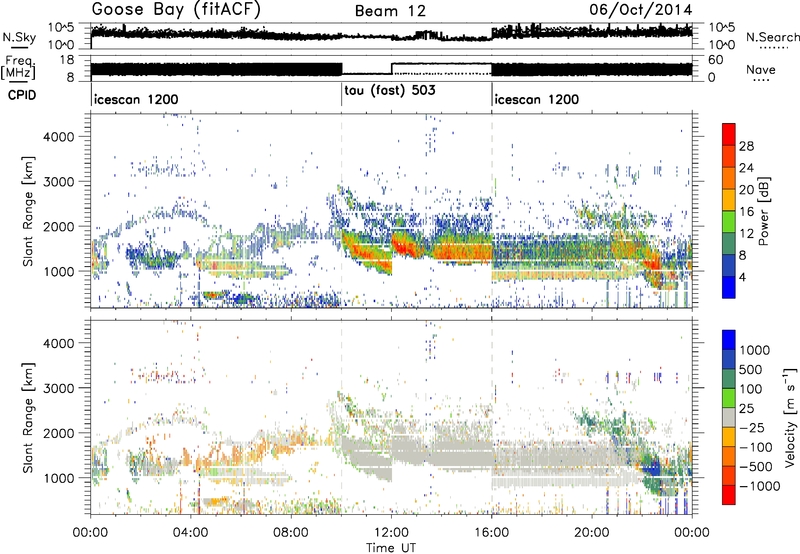Screen dimensions: 800x554
Task: Click the '16' tick on Power colorbar
Action: pos(746,212)
